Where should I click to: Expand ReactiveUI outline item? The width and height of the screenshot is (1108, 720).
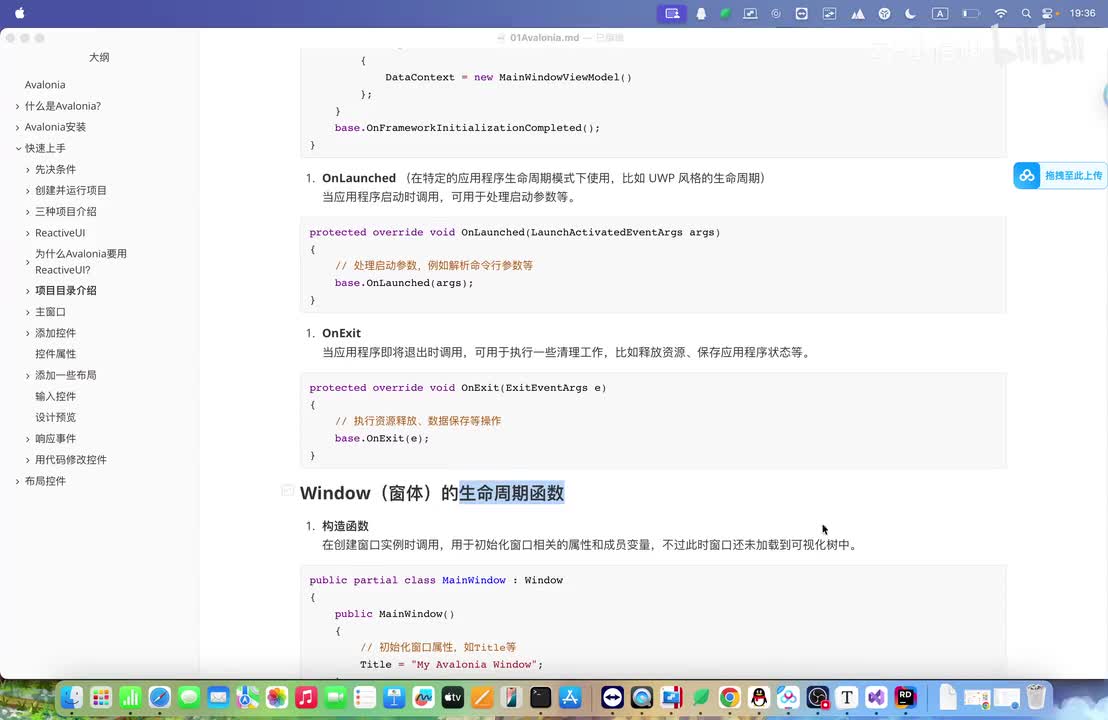click(x=28, y=233)
